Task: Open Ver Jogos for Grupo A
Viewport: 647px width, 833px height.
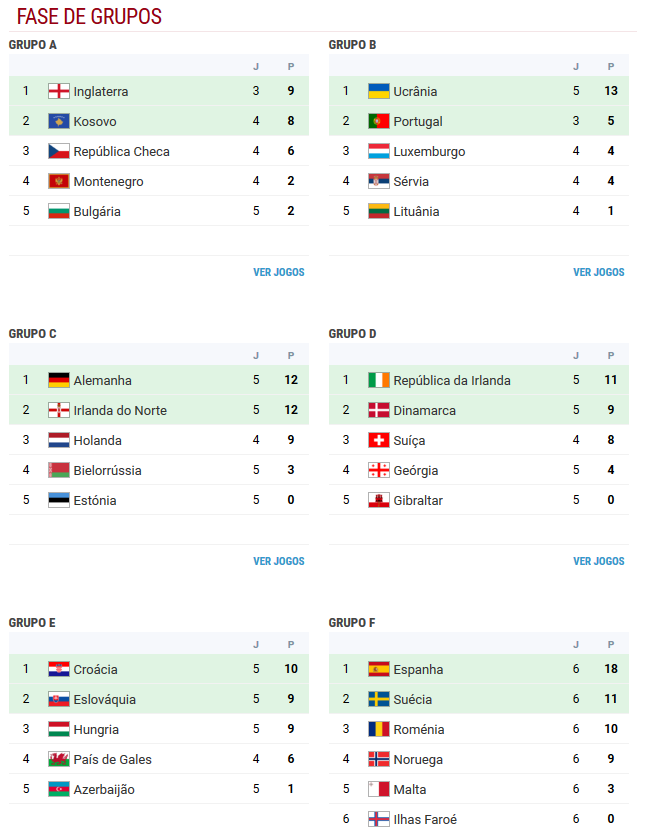Action: tap(279, 272)
